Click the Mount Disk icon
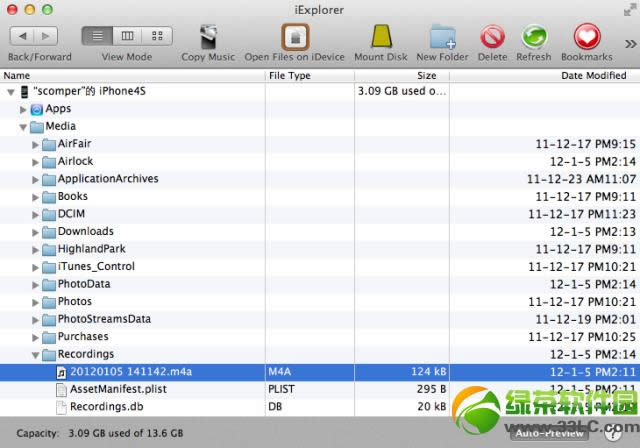 point(380,37)
